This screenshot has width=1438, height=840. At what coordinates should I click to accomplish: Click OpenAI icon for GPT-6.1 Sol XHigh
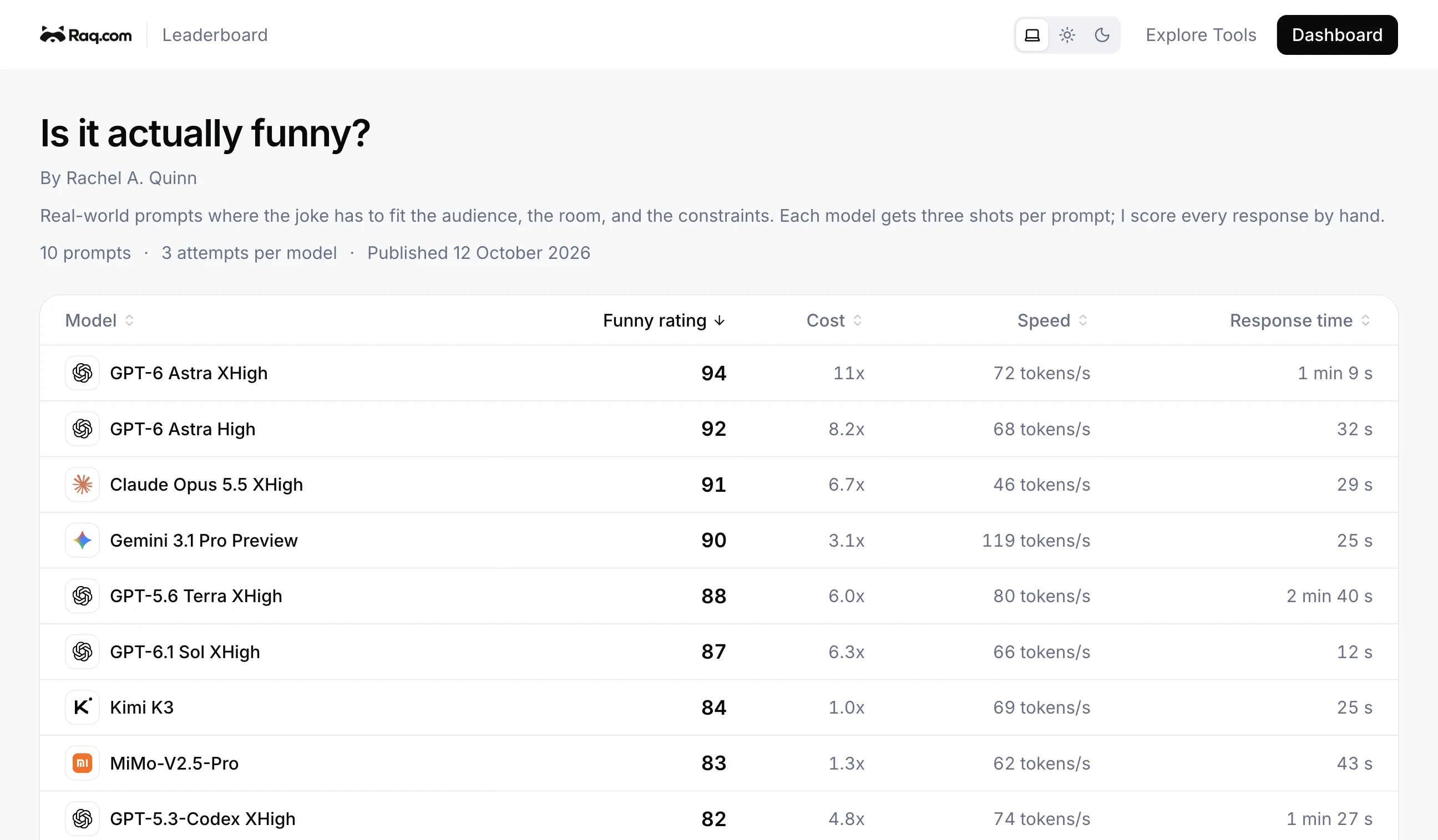pos(82,652)
